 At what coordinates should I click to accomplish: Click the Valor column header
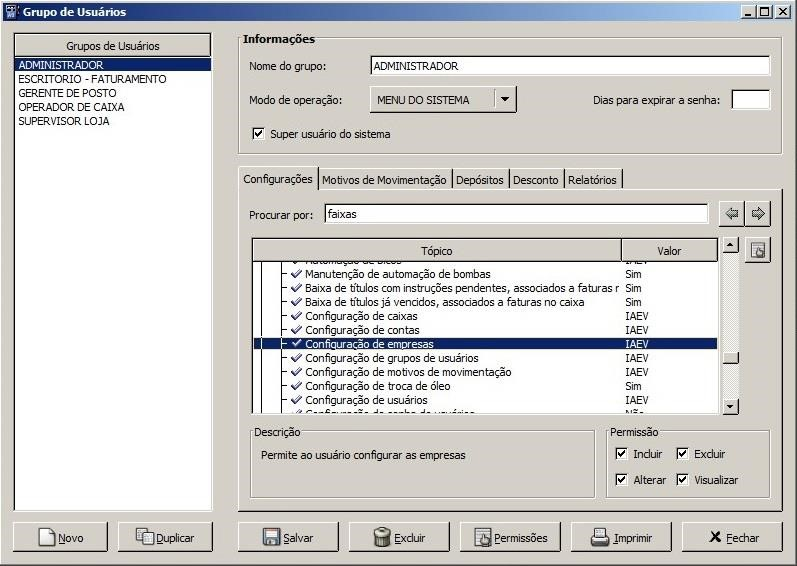669,250
